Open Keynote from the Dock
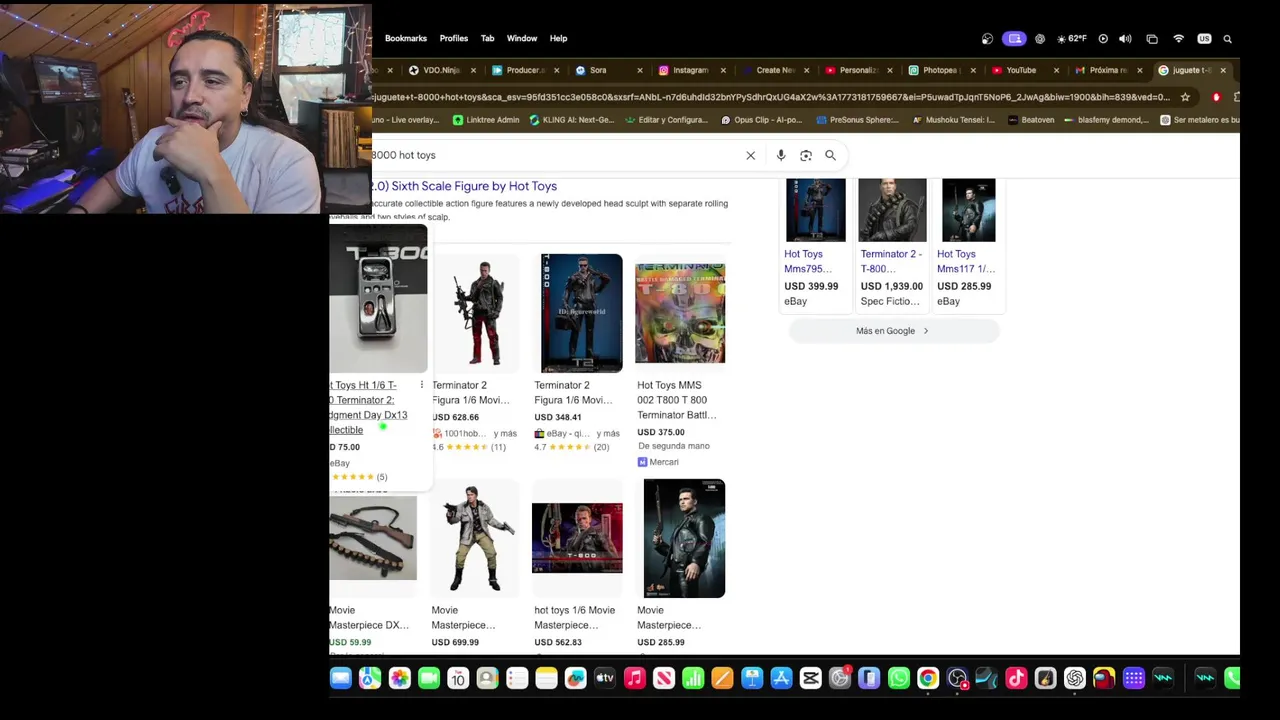Screen dimensions: 1280x720 752,679
